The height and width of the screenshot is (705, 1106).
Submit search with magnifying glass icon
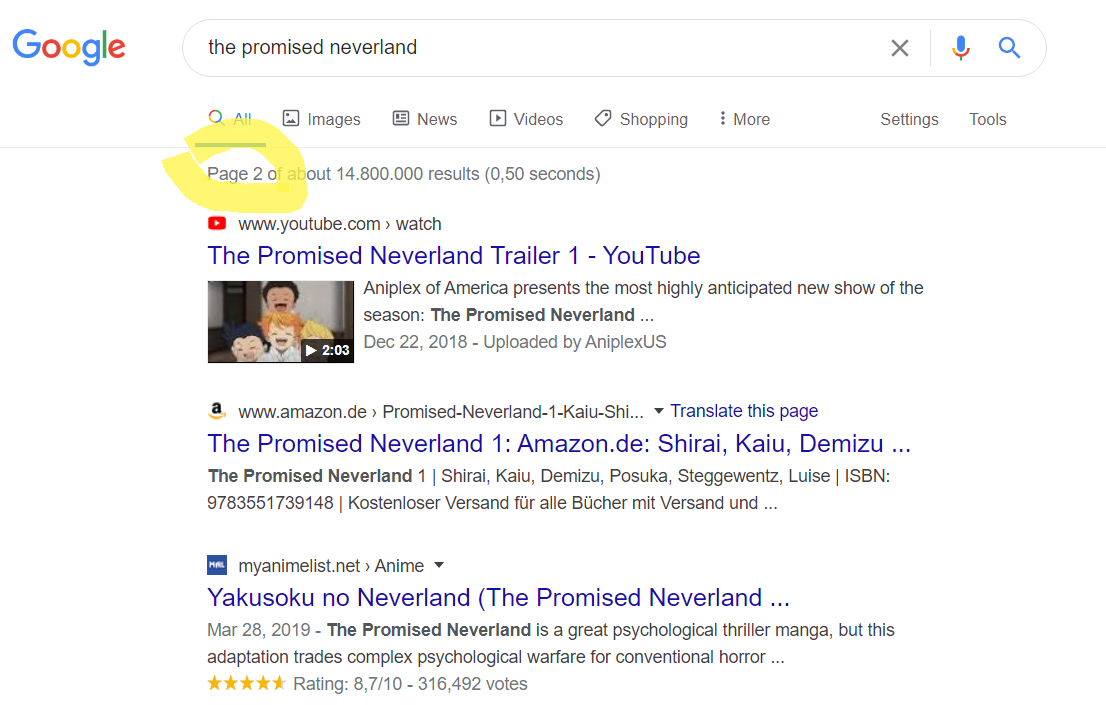coord(1009,48)
